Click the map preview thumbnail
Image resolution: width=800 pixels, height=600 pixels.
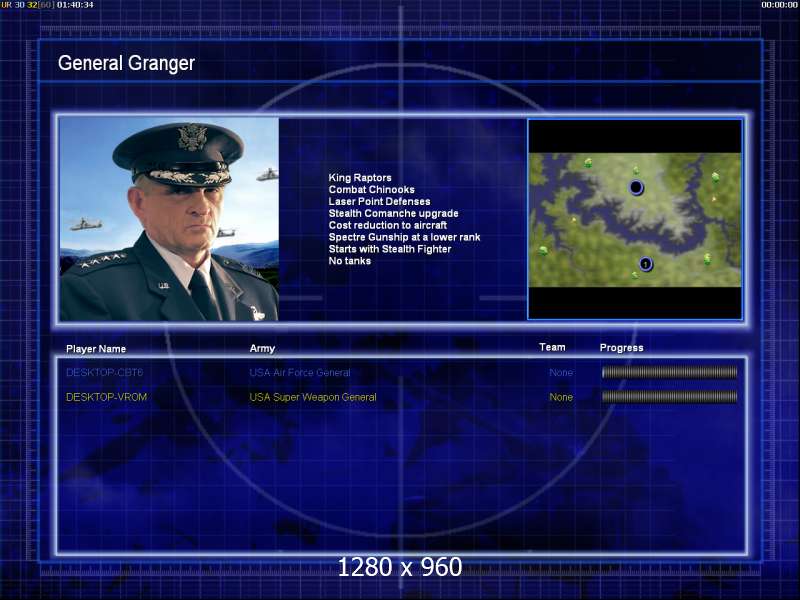click(x=635, y=219)
